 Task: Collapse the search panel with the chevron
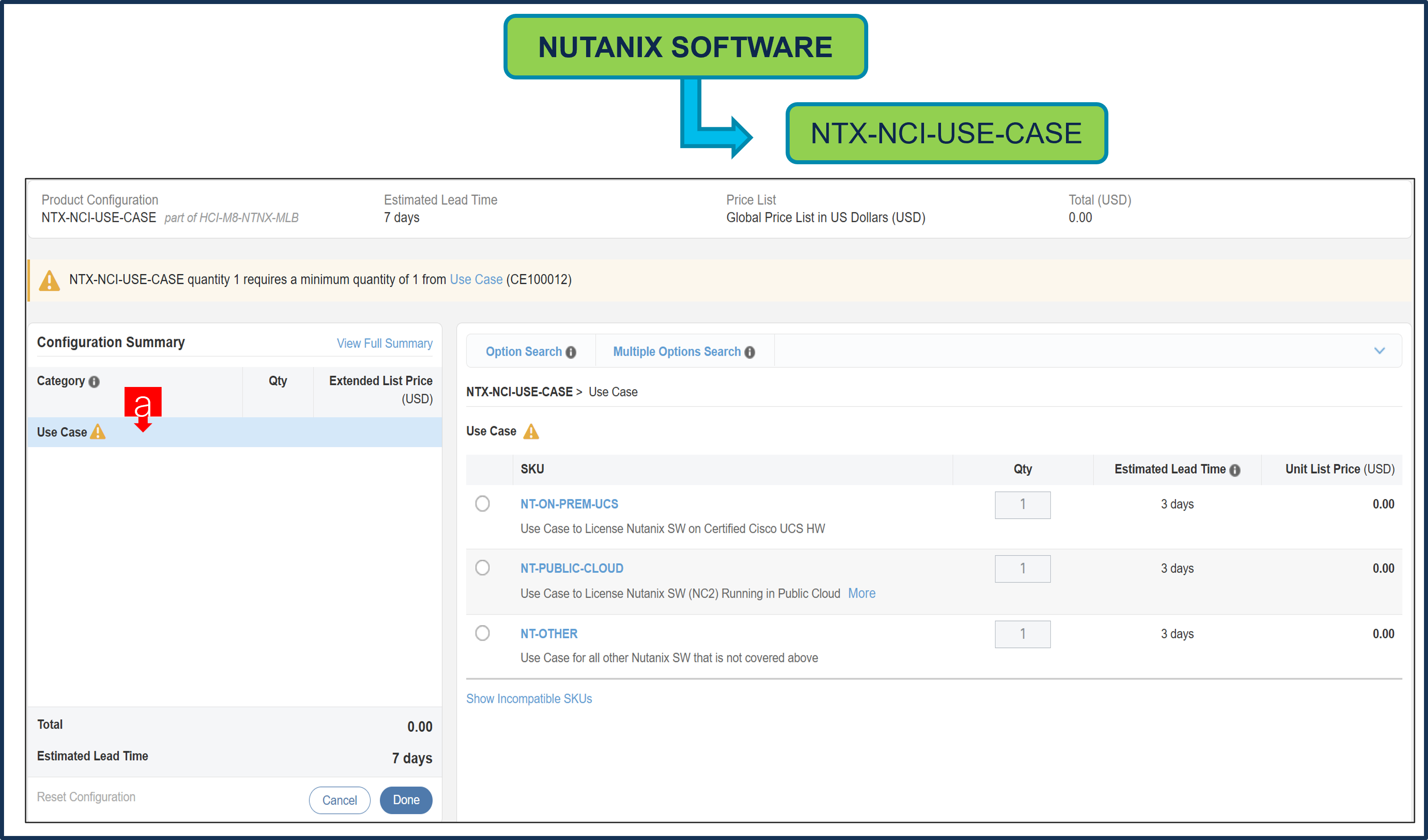(x=1380, y=351)
